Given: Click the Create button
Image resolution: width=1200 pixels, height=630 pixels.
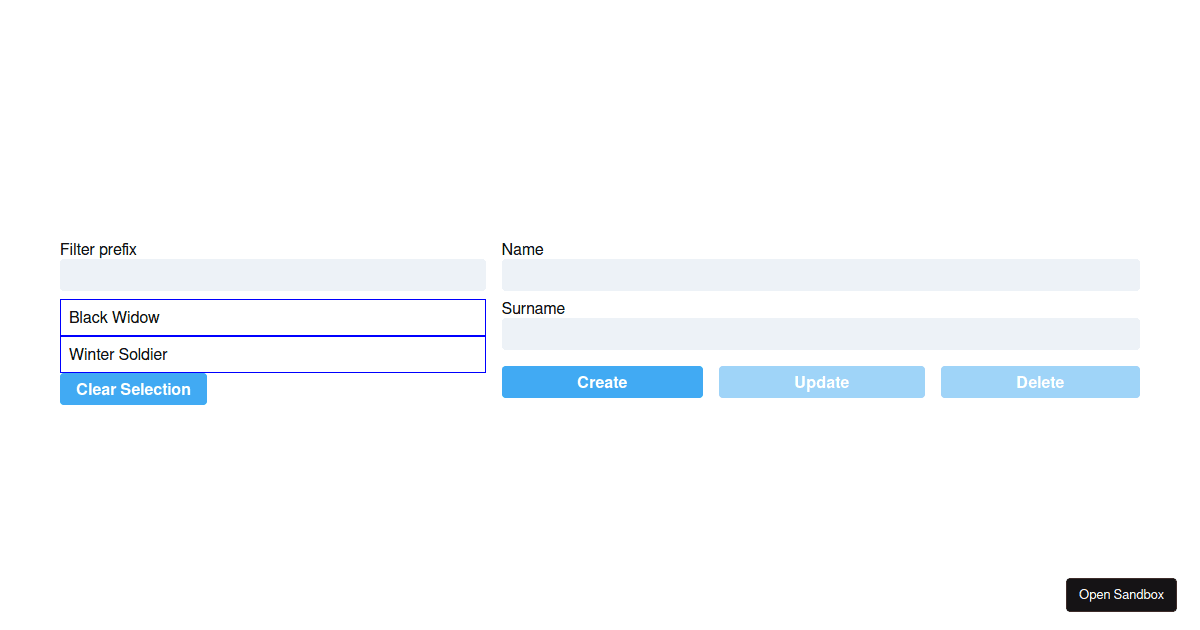Looking at the screenshot, I should (x=602, y=382).
